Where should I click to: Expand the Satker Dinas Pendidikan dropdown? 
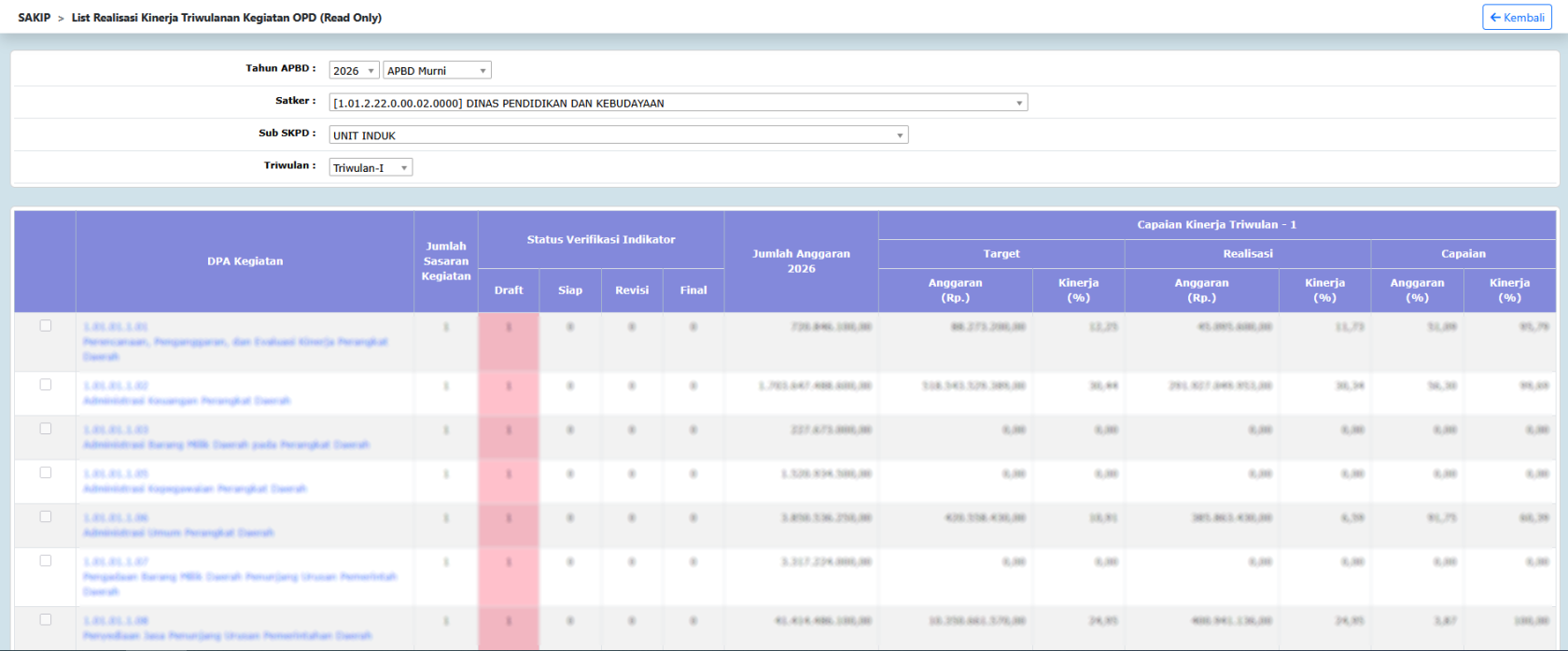pyautogui.click(x=679, y=103)
